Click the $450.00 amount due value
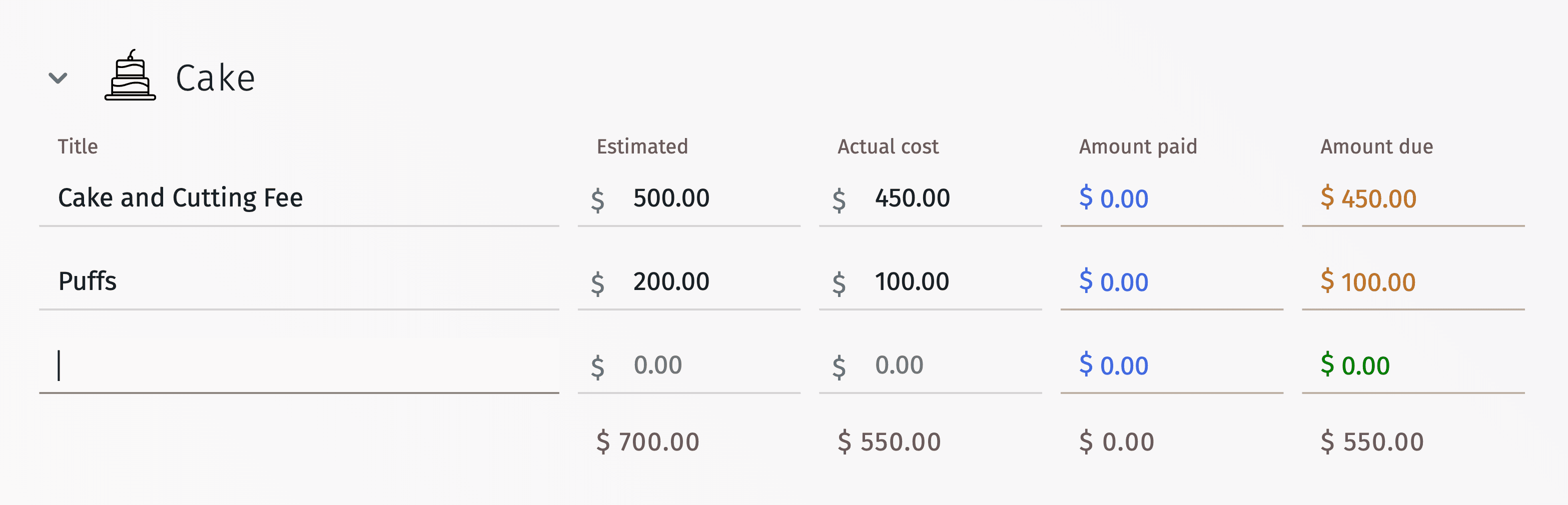 [1368, 198]
